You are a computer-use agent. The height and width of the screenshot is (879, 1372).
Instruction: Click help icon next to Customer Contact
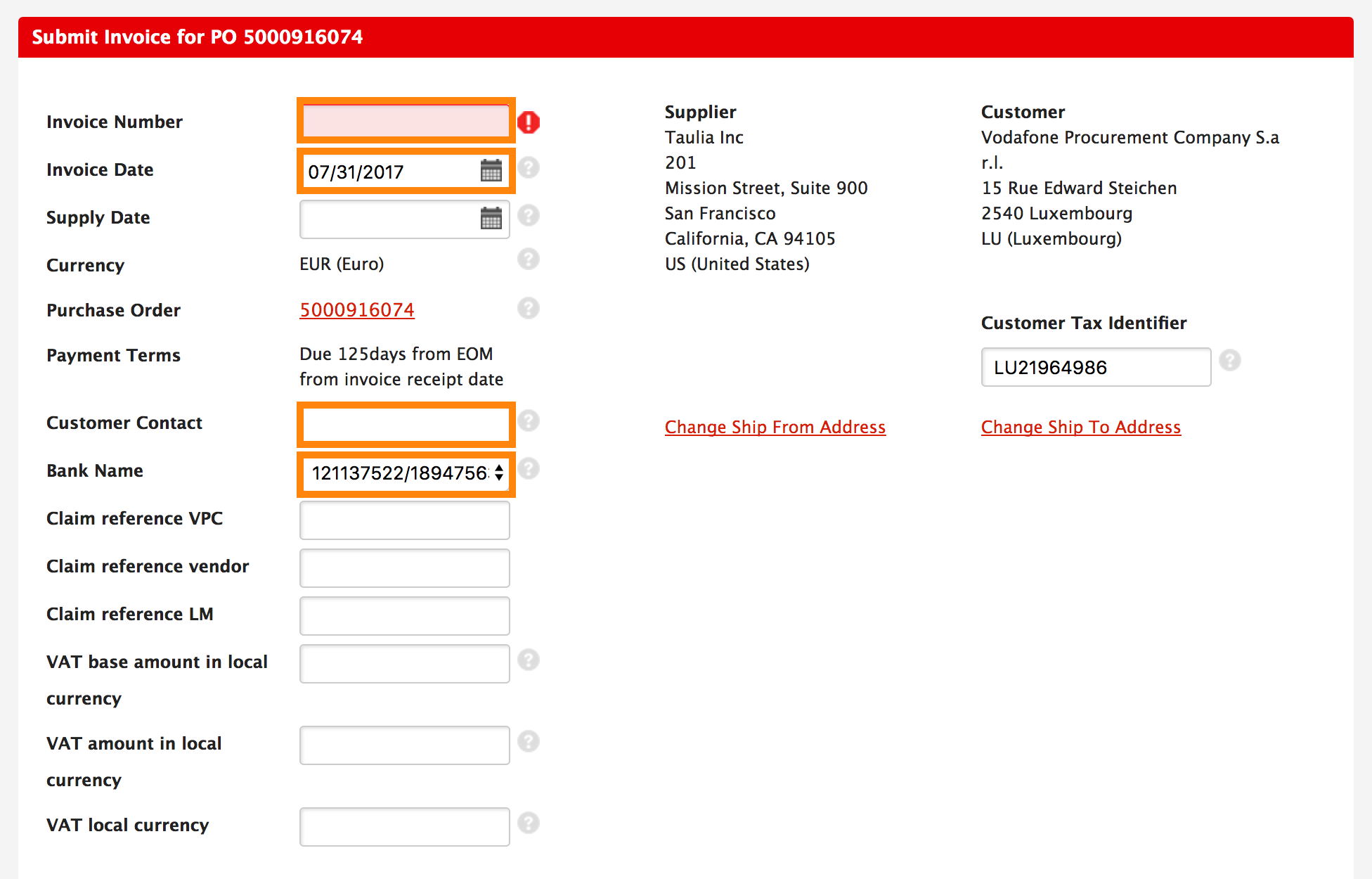(529, 421)
